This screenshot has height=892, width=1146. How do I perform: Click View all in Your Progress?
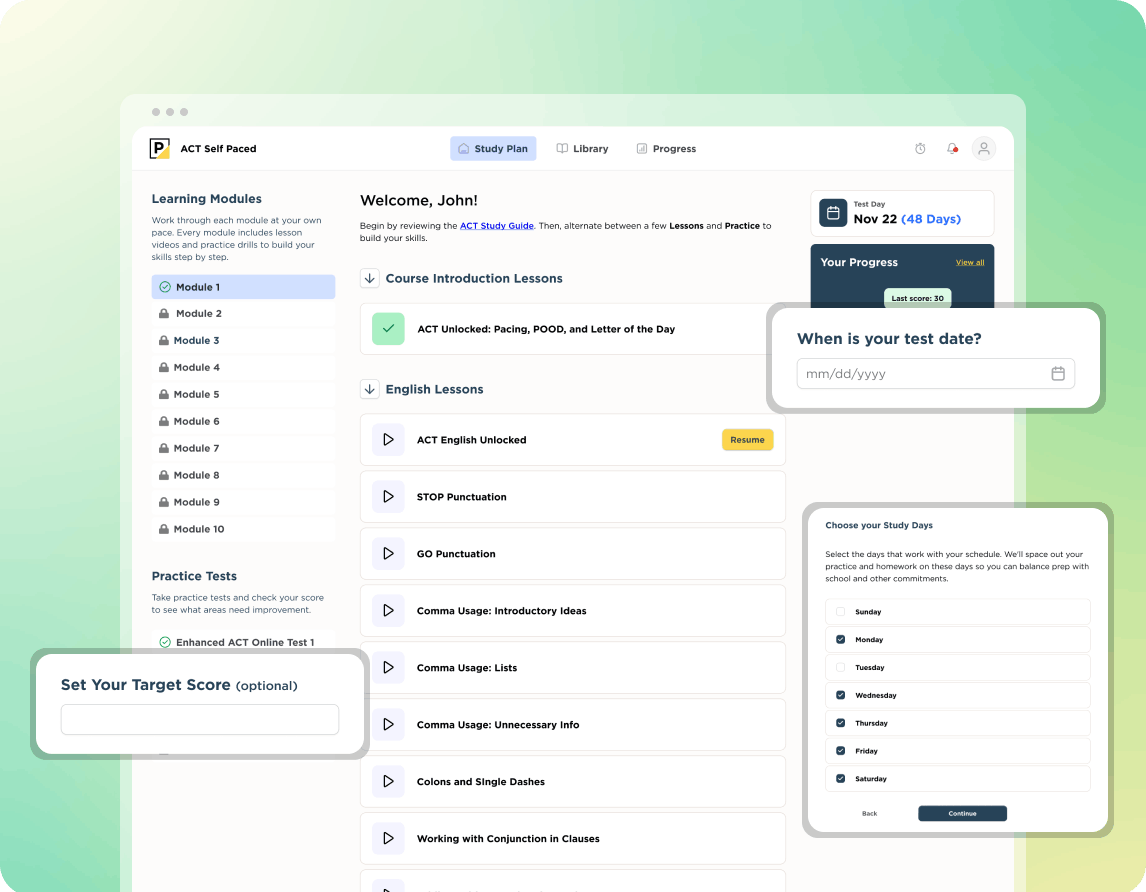970,262
